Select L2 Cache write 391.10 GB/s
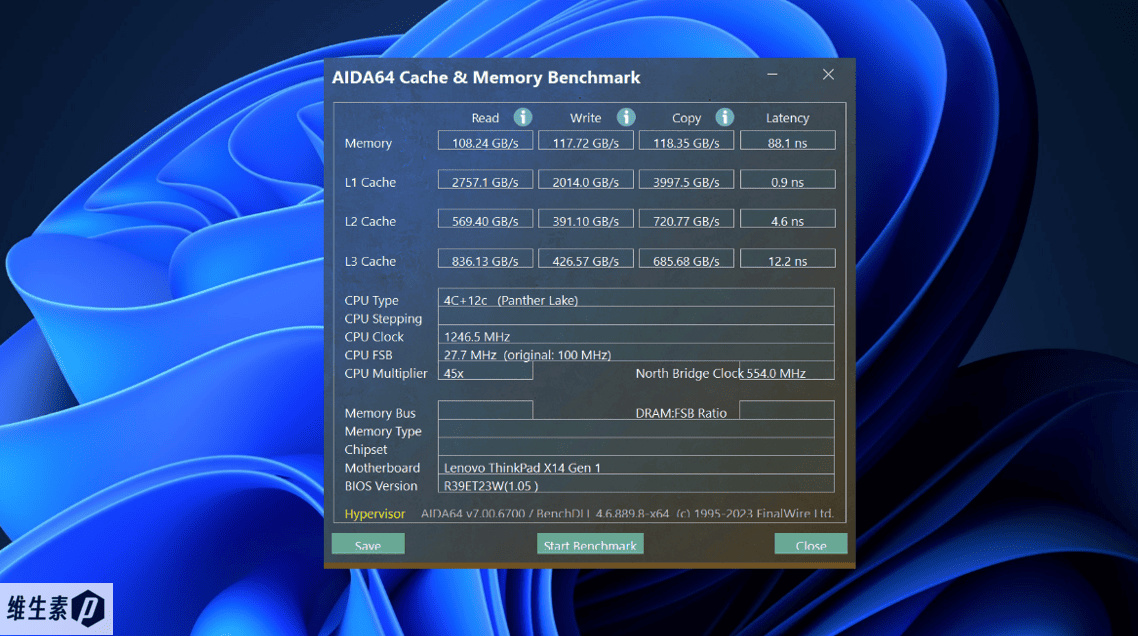 tap(586, 219)
